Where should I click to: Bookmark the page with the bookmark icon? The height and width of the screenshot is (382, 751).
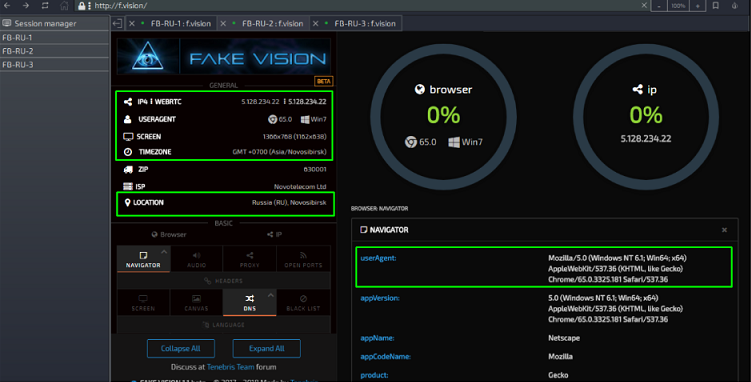(x=716, y=6)
